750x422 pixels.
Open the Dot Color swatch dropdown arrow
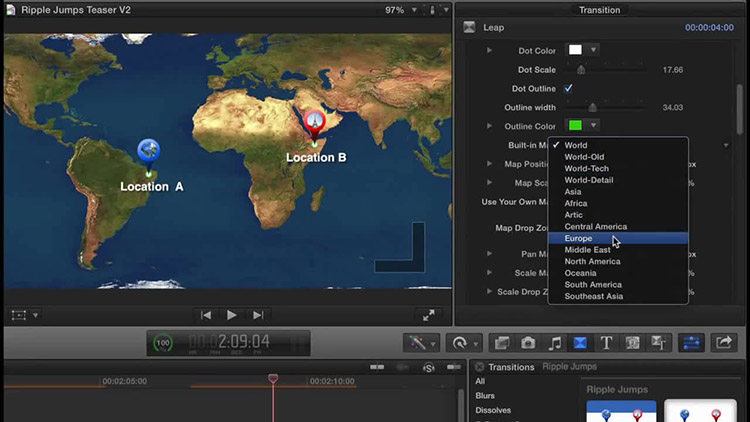tap(593, 50)
